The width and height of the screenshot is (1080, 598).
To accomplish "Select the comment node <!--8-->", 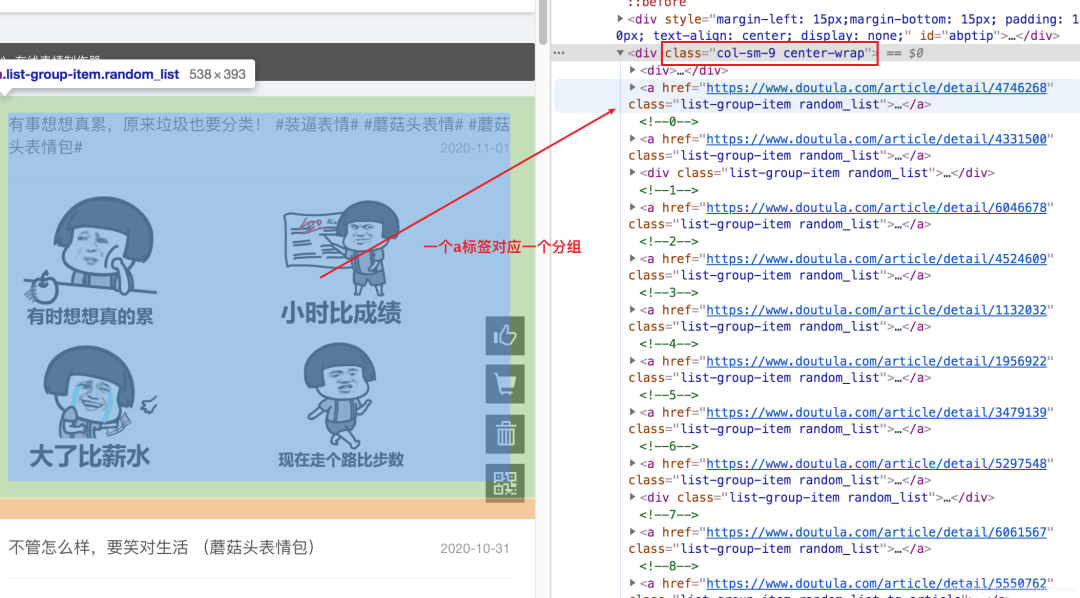I will coord(669,566).
